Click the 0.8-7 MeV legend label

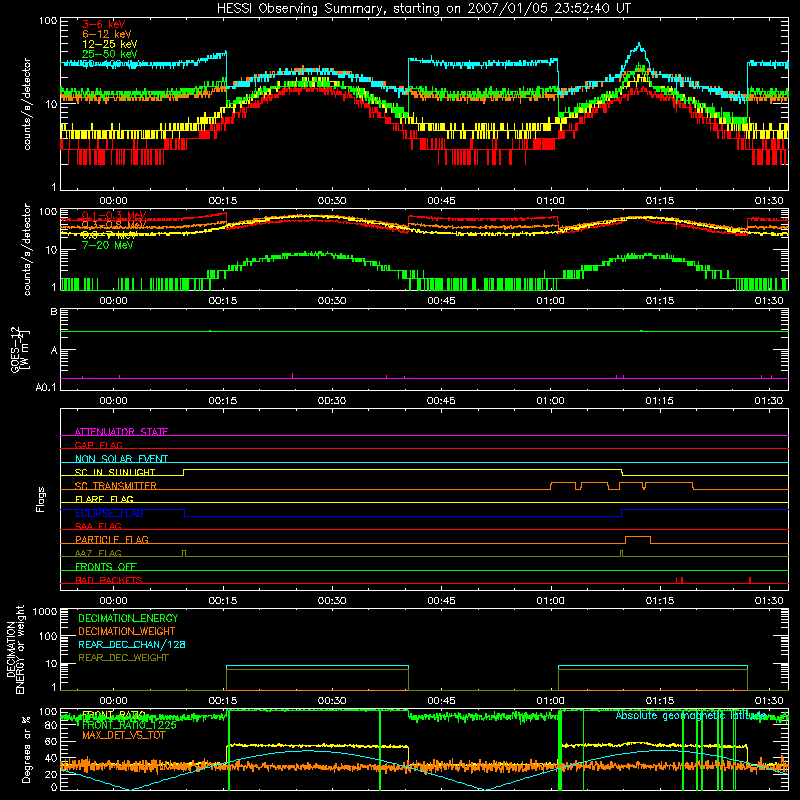(x=109, y=235)
